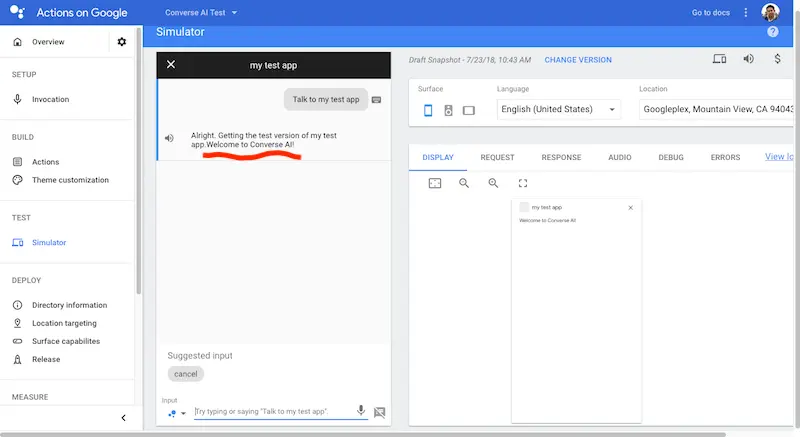This screenshot has width=800, height=437.
Task: Click the Location targeting pin icon
Action: [x=17, y=323]
